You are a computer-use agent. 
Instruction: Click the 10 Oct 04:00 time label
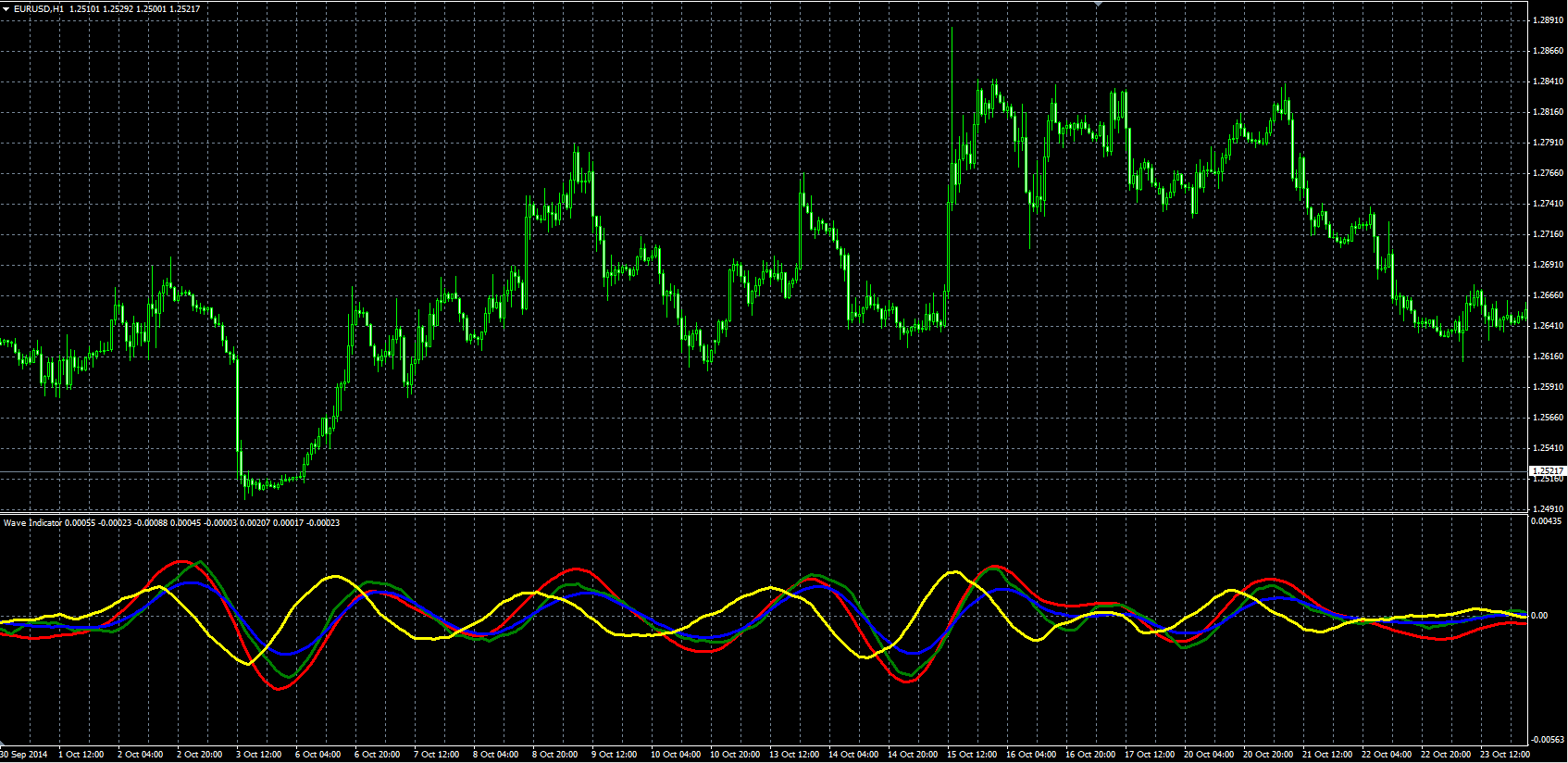[x=676, y=755]
